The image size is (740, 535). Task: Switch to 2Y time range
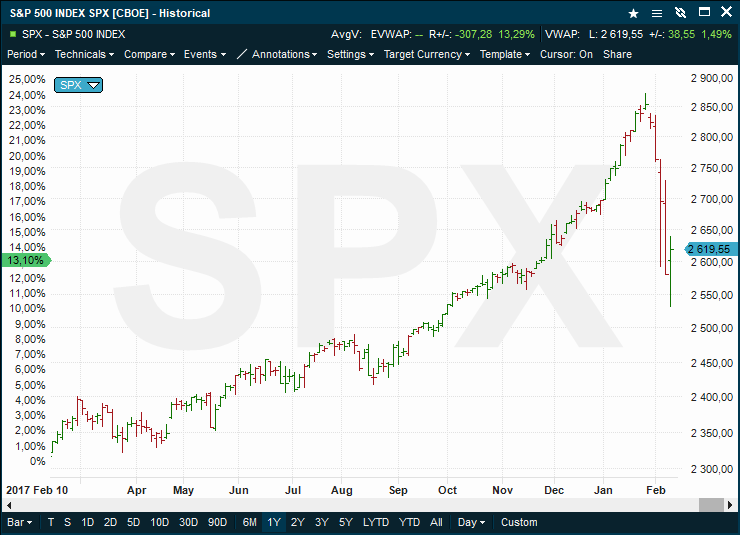click(x=298, y=522)
